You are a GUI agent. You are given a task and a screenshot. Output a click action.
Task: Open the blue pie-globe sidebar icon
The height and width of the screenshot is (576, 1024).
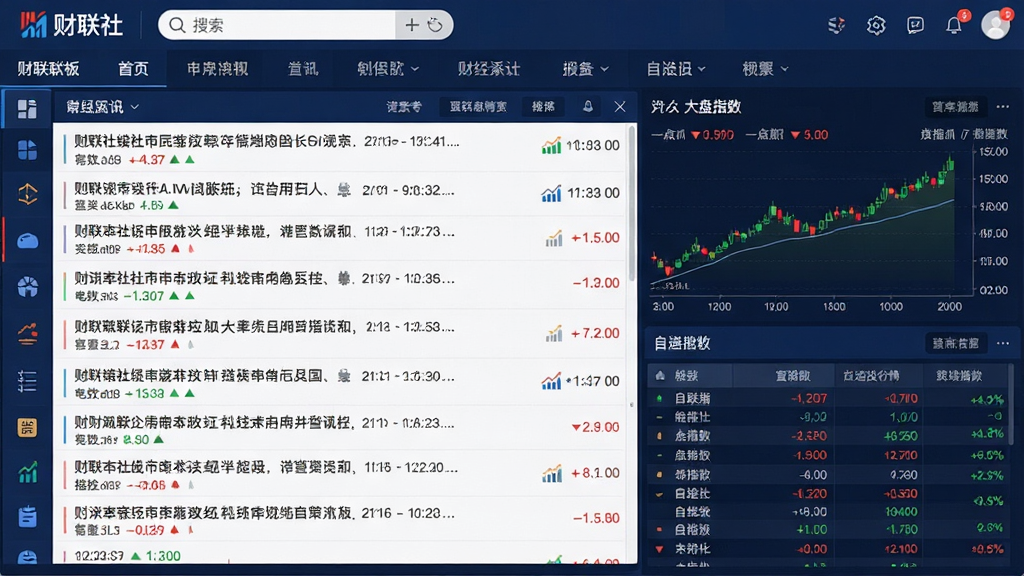[x=27, y=287]
